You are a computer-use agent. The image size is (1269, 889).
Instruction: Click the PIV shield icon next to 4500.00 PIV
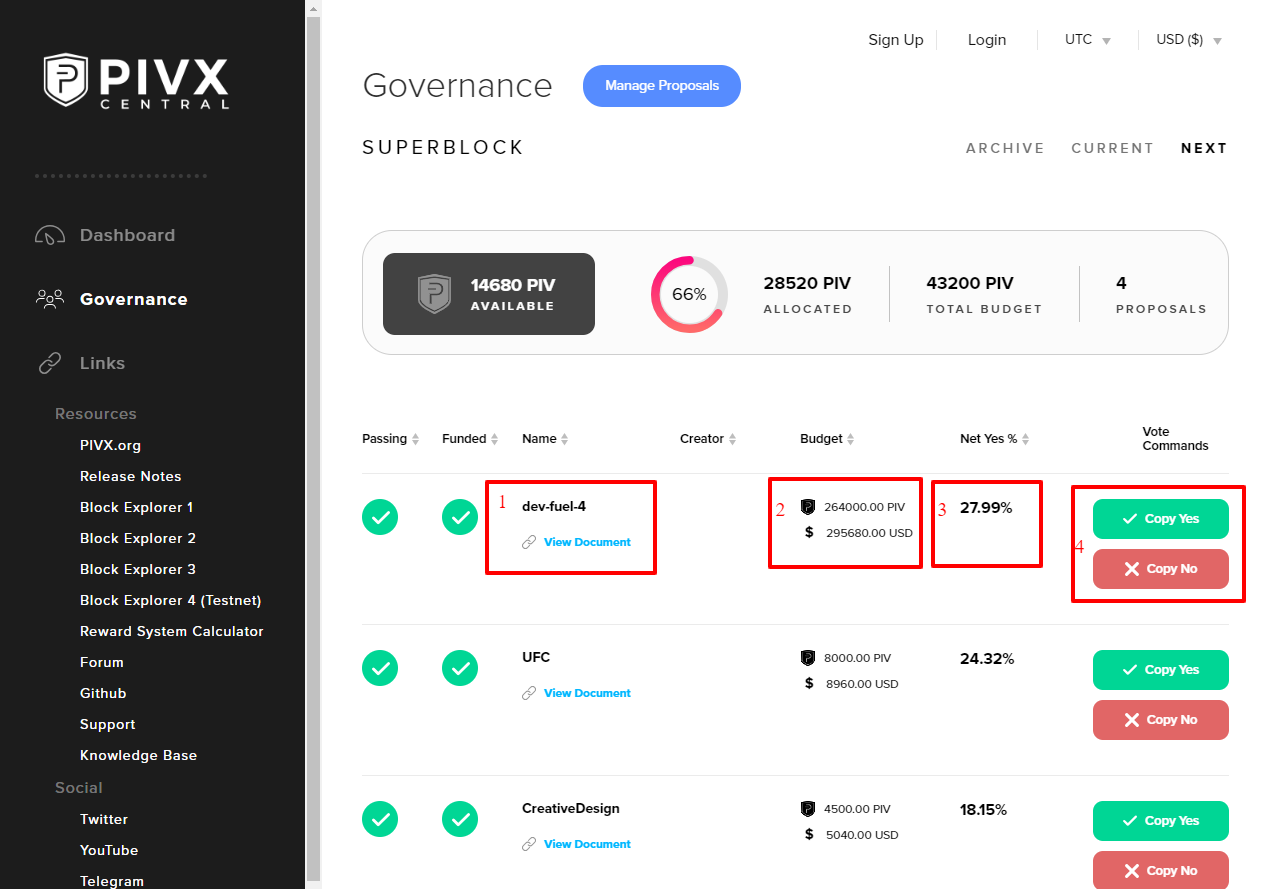(808, 809)
